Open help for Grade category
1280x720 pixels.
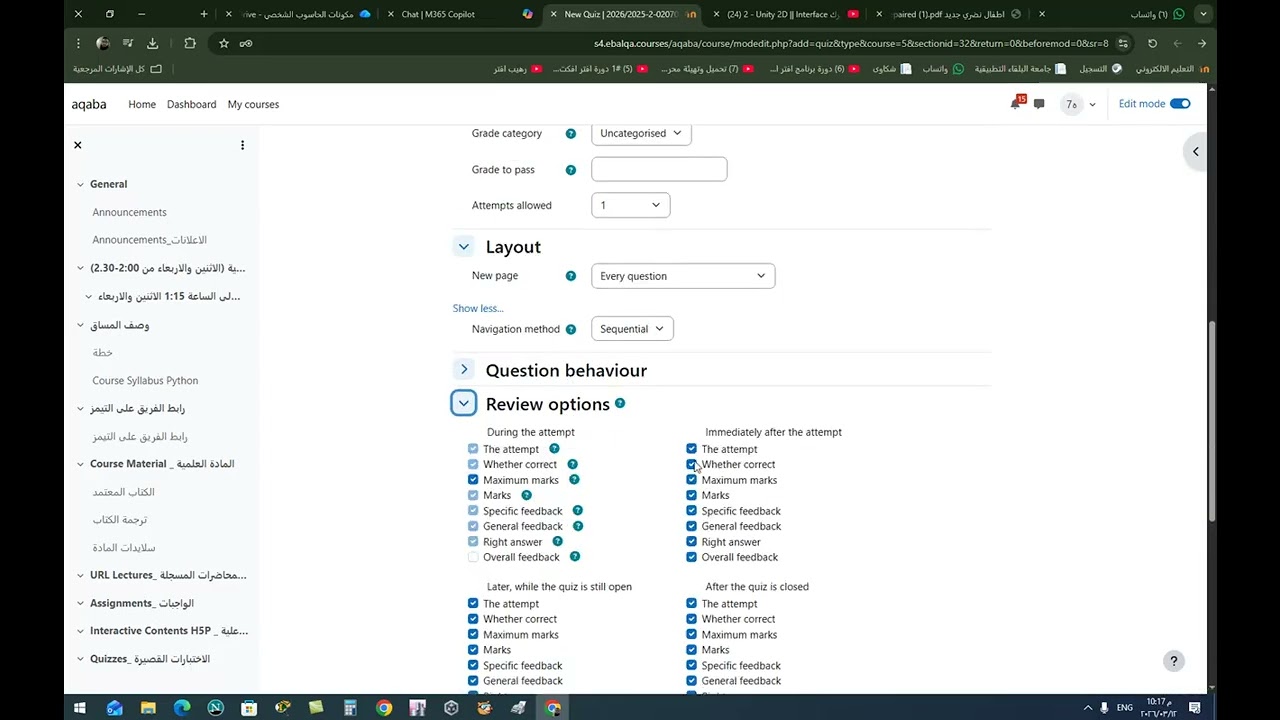coord(571,134)
